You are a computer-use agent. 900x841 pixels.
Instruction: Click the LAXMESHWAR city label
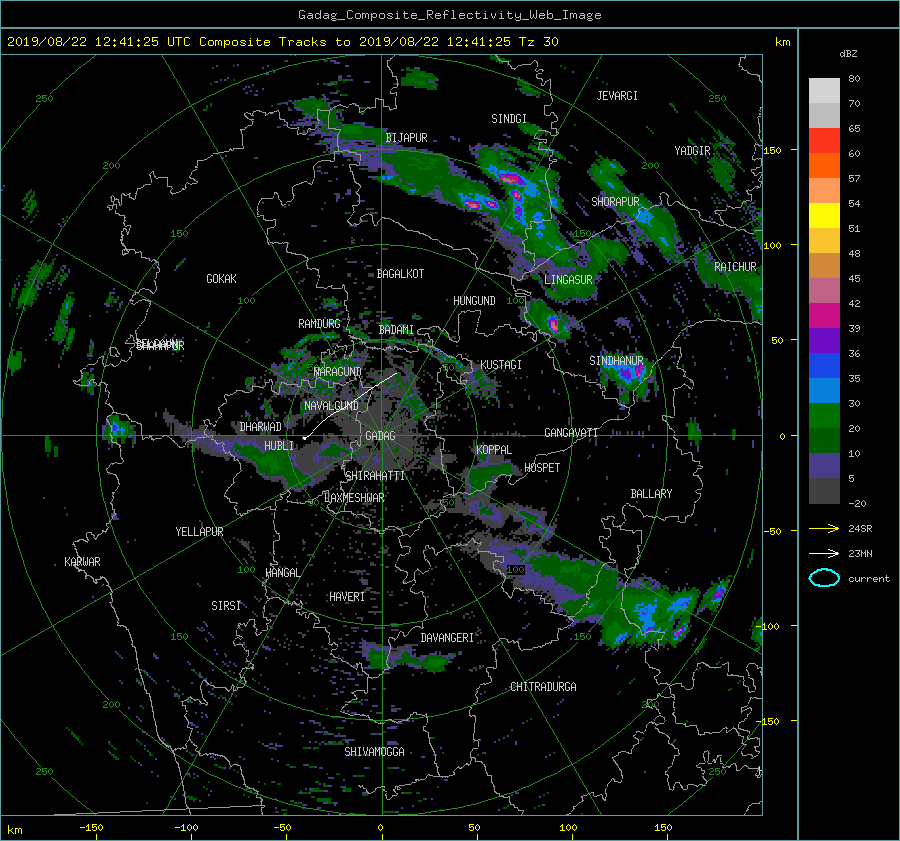pyautogui.click(x=354, y=498)
